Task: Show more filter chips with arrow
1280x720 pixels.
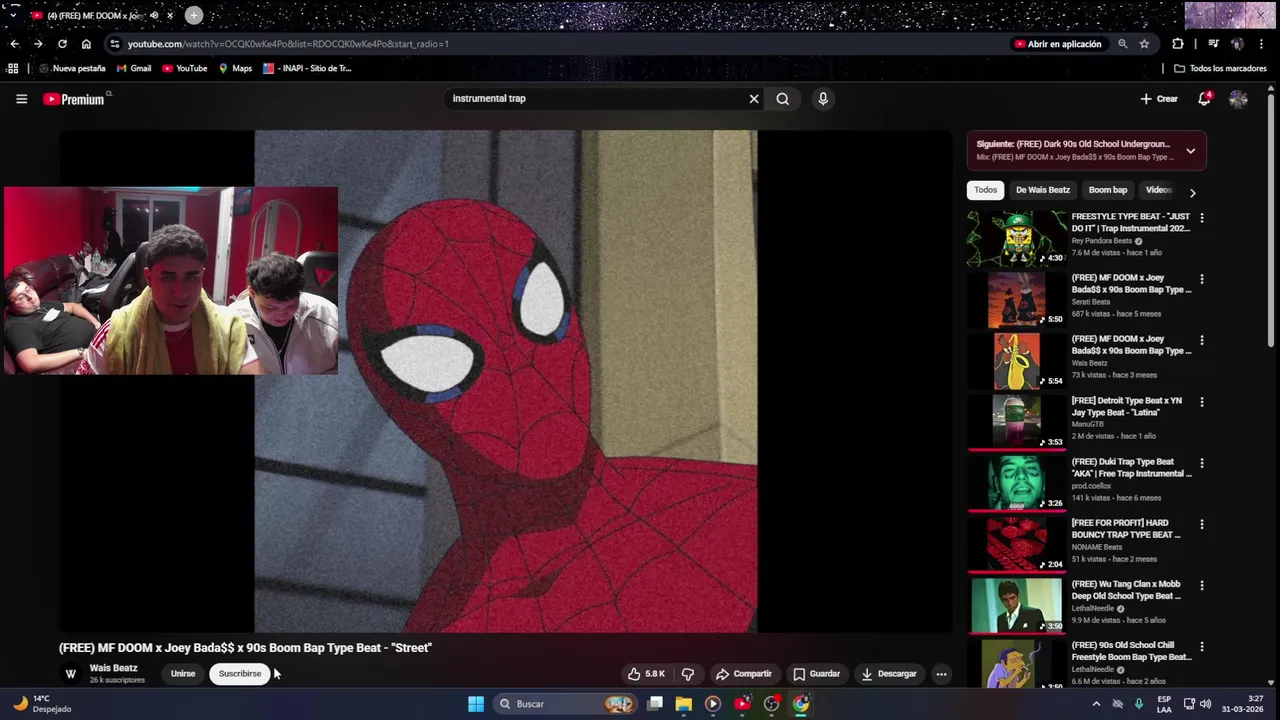Action: coord(1192,192)
